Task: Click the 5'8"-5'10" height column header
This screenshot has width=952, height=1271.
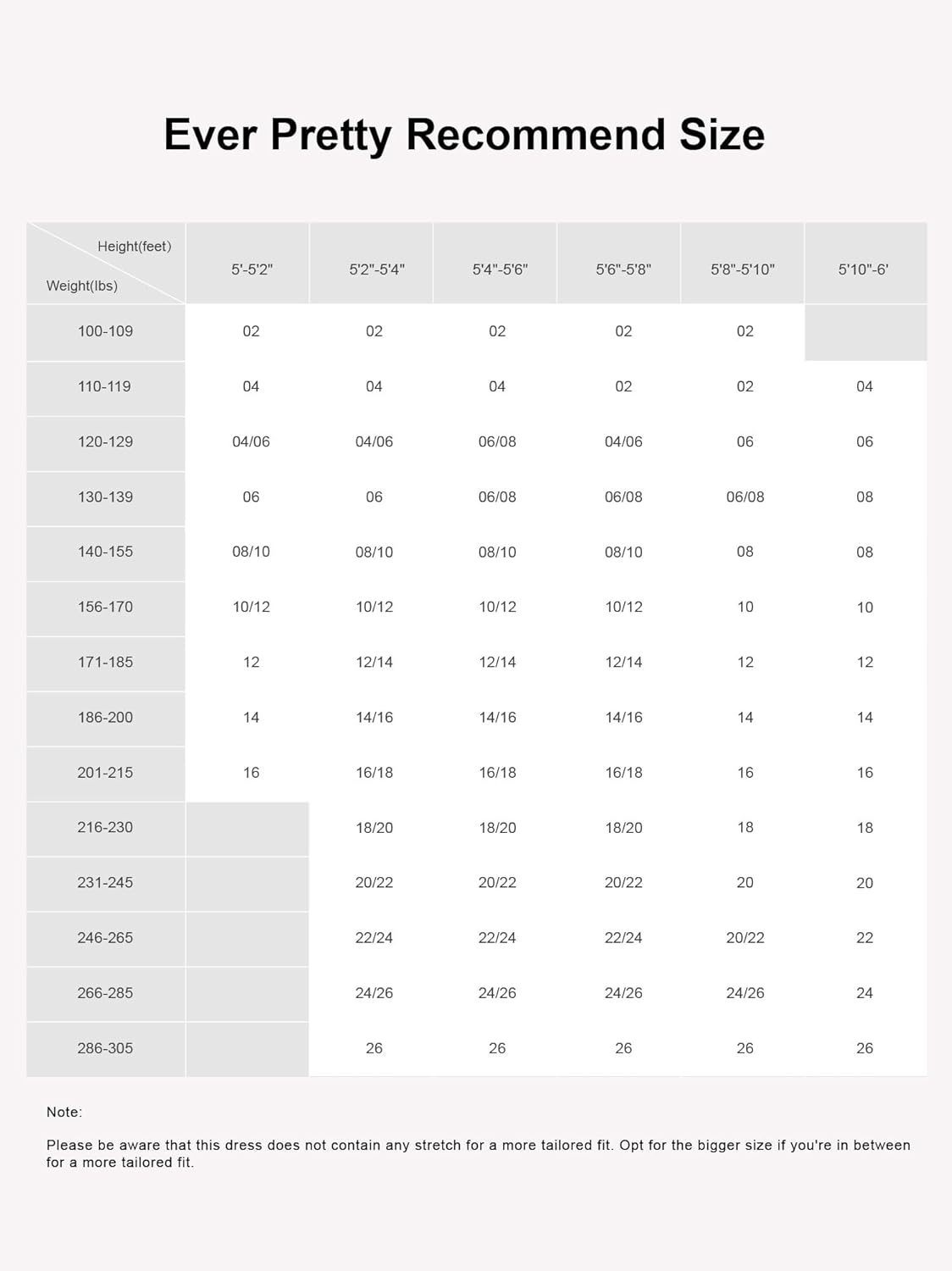Action: (x=743, y=269)
